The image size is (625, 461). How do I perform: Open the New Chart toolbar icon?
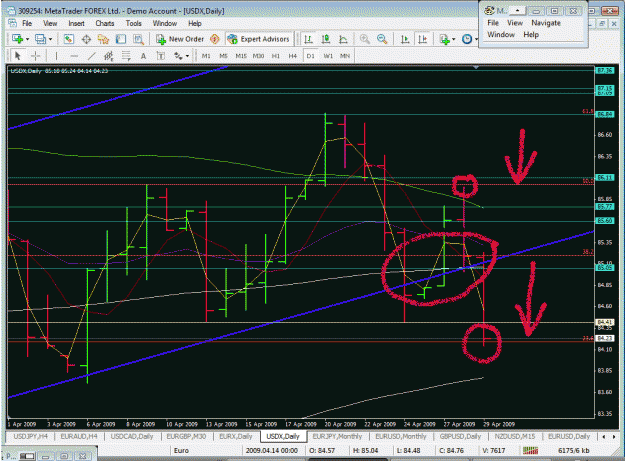[x=17, y=39]
